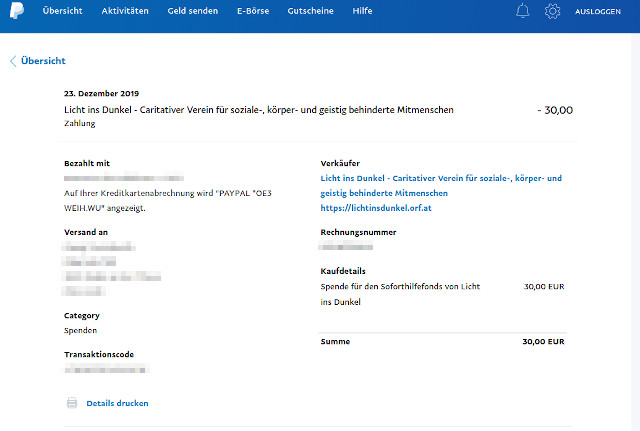Click the printer icon beside Details drucken

(72, 403)
